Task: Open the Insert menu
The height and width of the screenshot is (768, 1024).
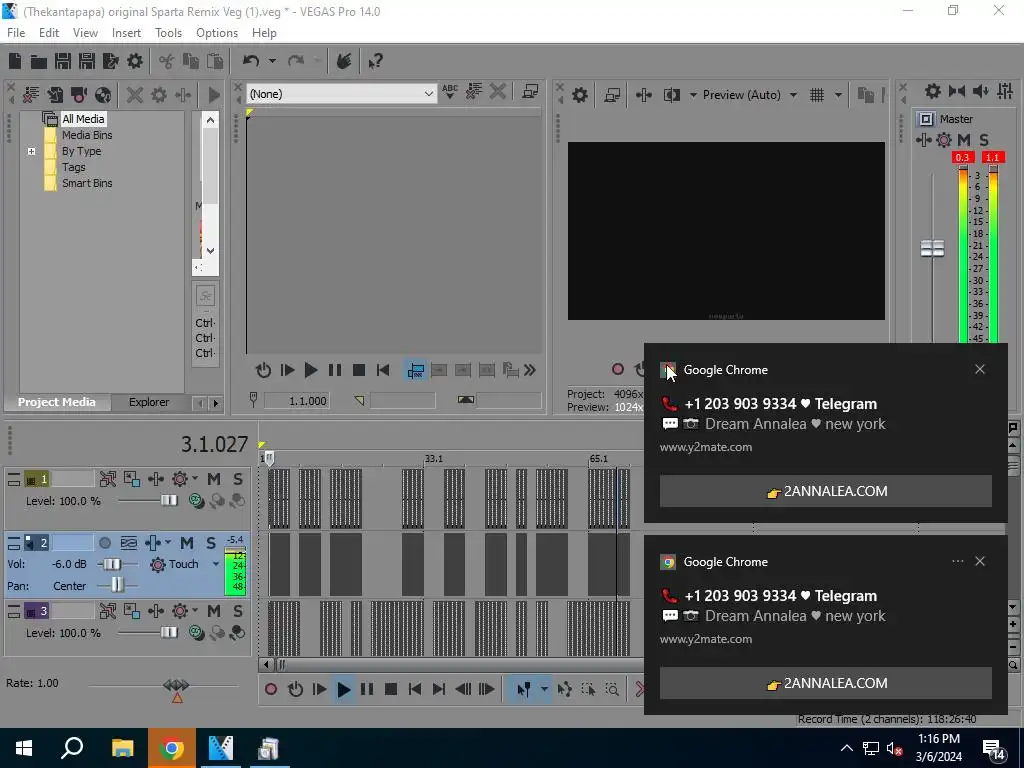Action: point(126,33)
